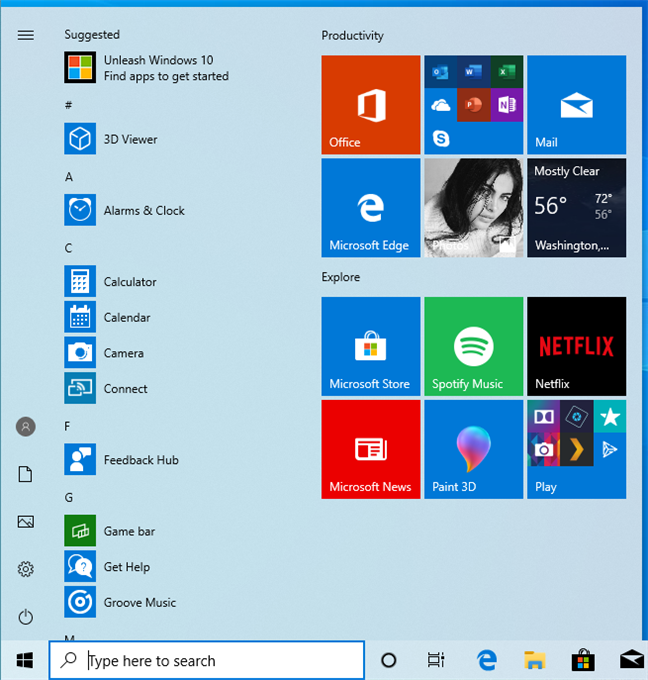Open Settings gear in the Start sidebar
Viewport: 648px width, 680px height.
point(26,569)
